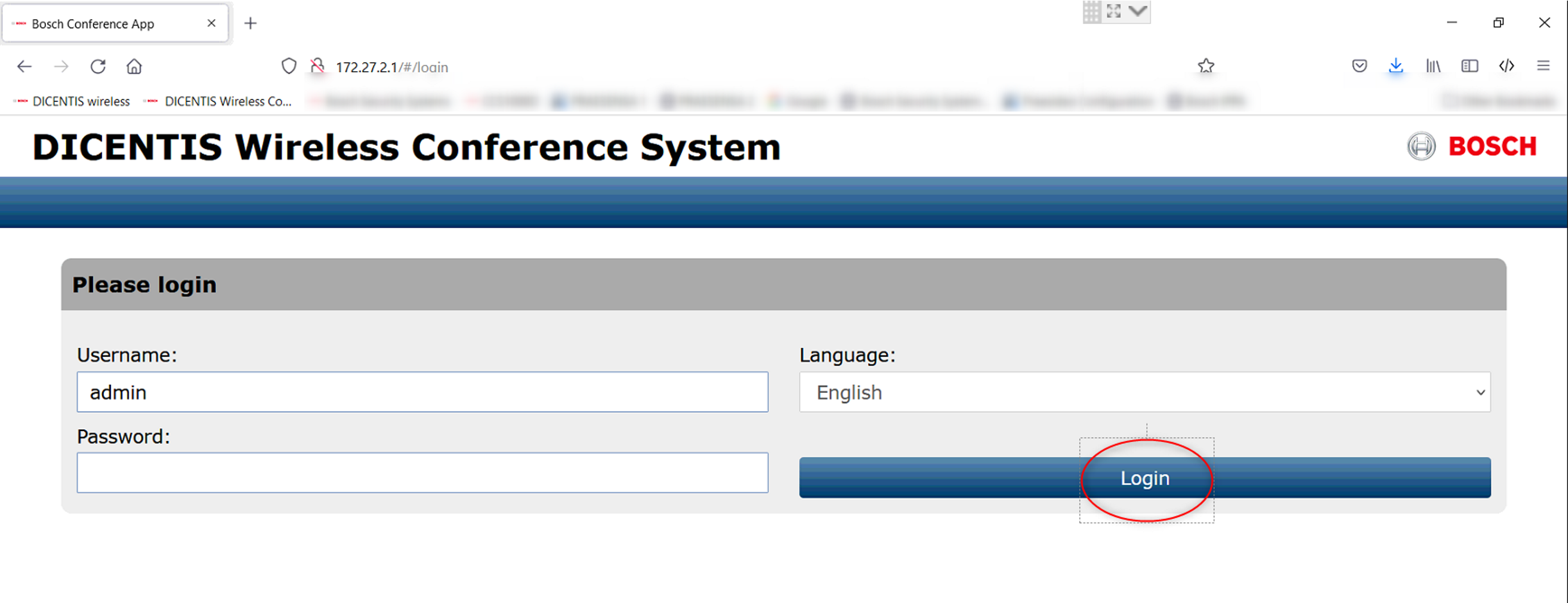Save page to Pocket
The height and width of the screenshot is (603, 1568).
pyautogui.click(x=1359, y=66)
